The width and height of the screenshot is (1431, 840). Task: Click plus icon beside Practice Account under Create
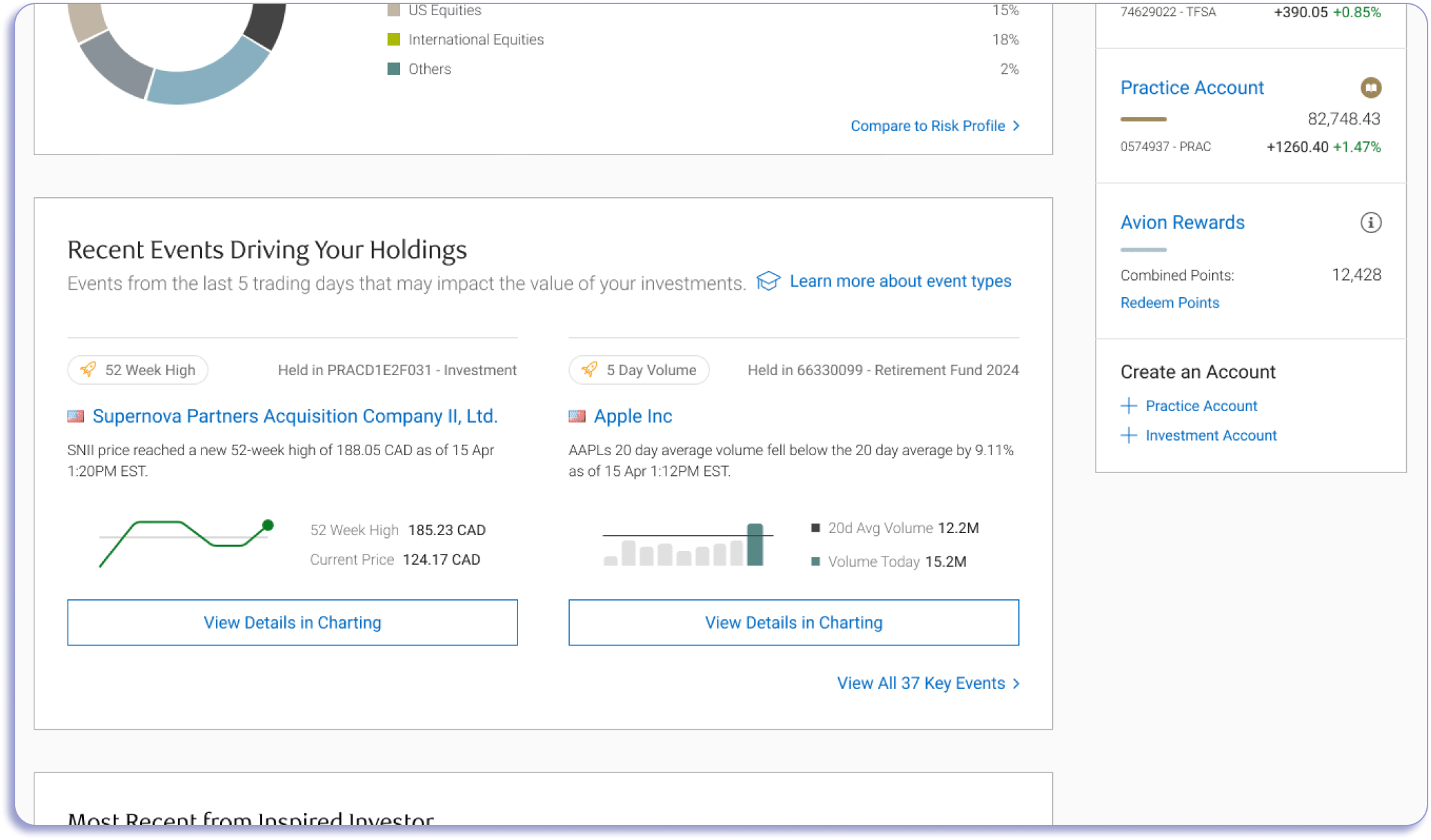1129,406
